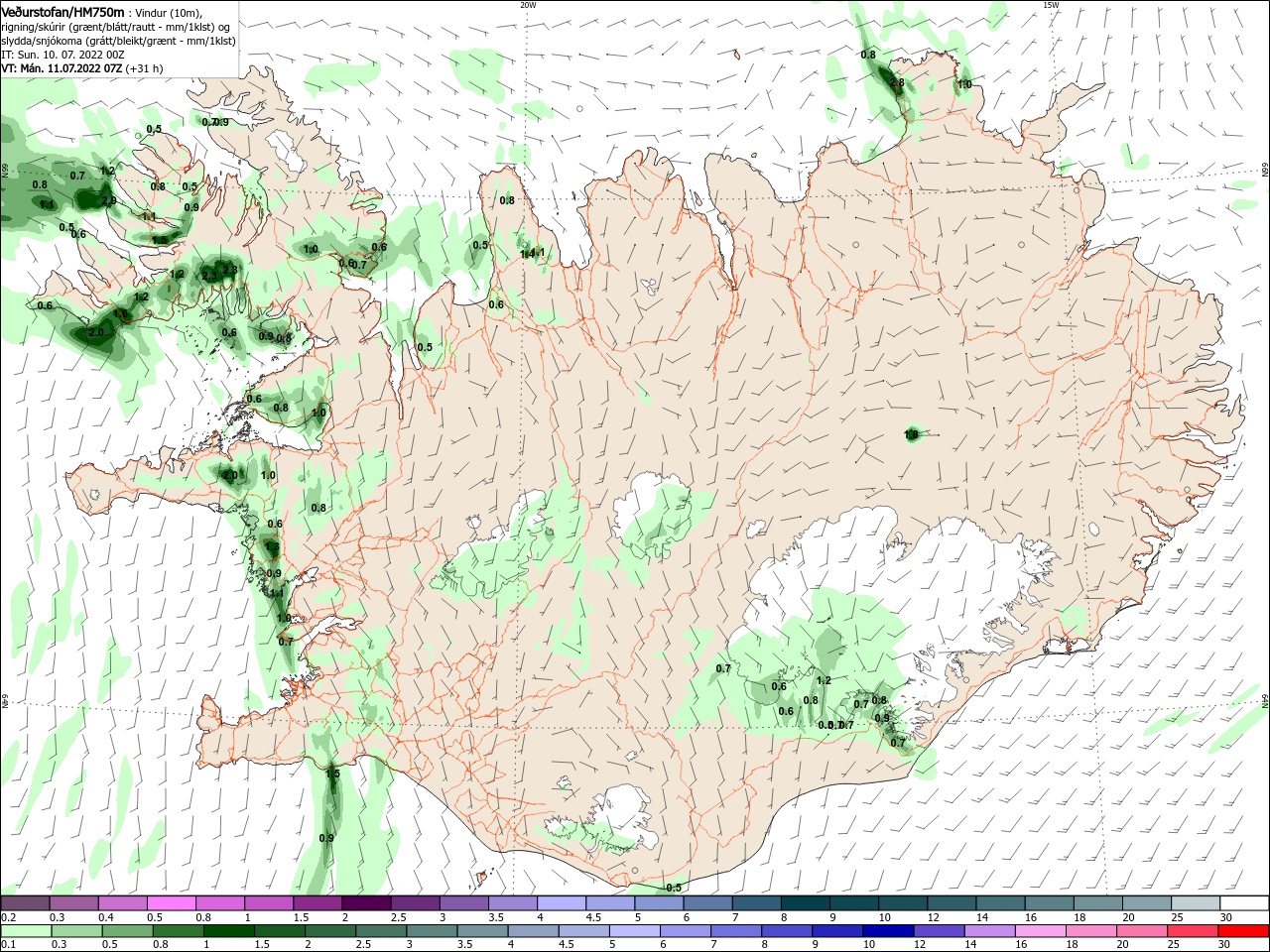Click the '30' label ending the upper legend row

[x=1225, y=917]
